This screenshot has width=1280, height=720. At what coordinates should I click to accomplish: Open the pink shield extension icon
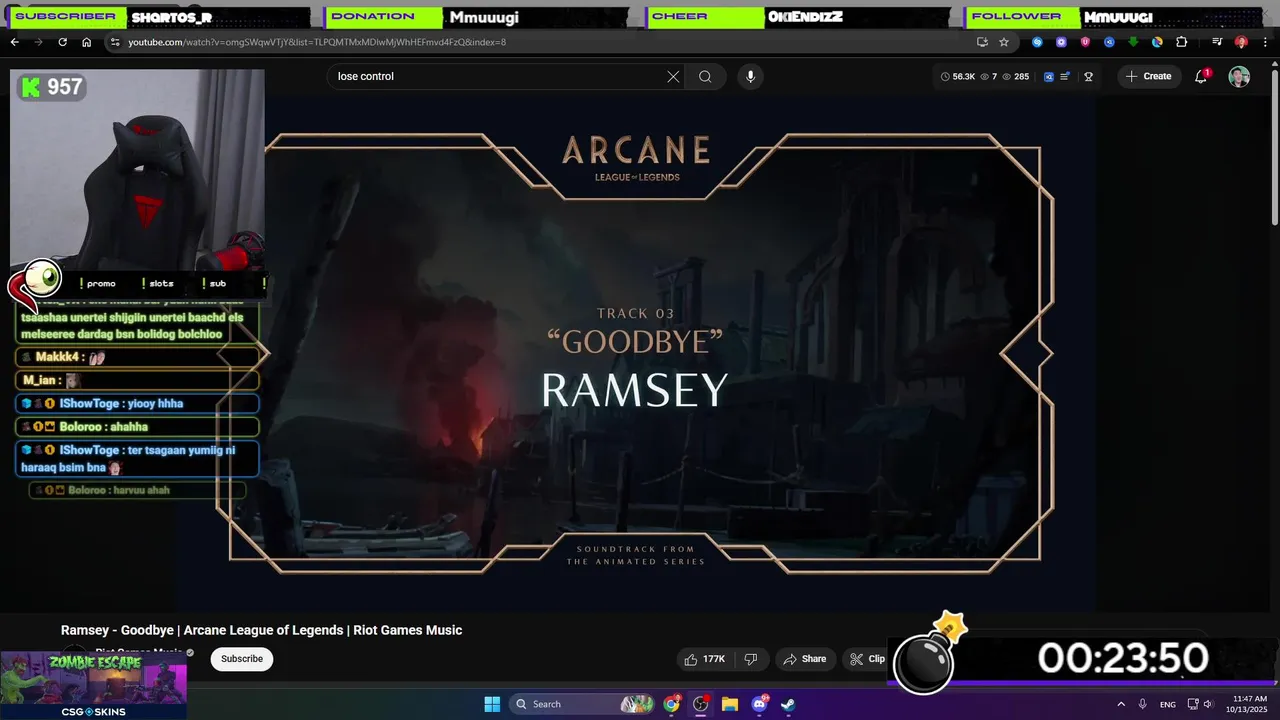click(x=1085, y=42)
